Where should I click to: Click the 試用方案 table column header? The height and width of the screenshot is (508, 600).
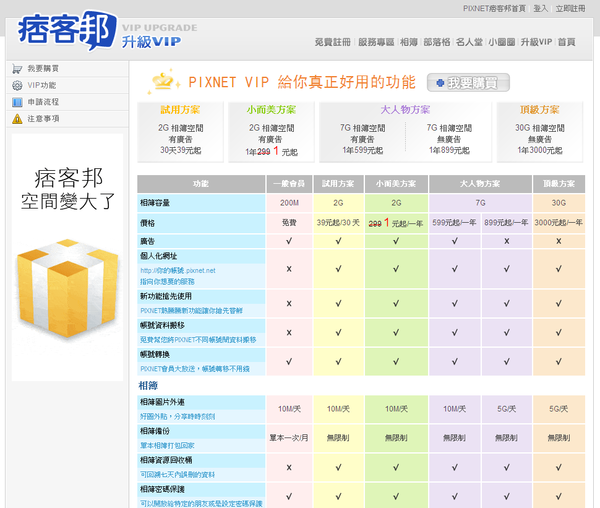(x=338, y=184)
